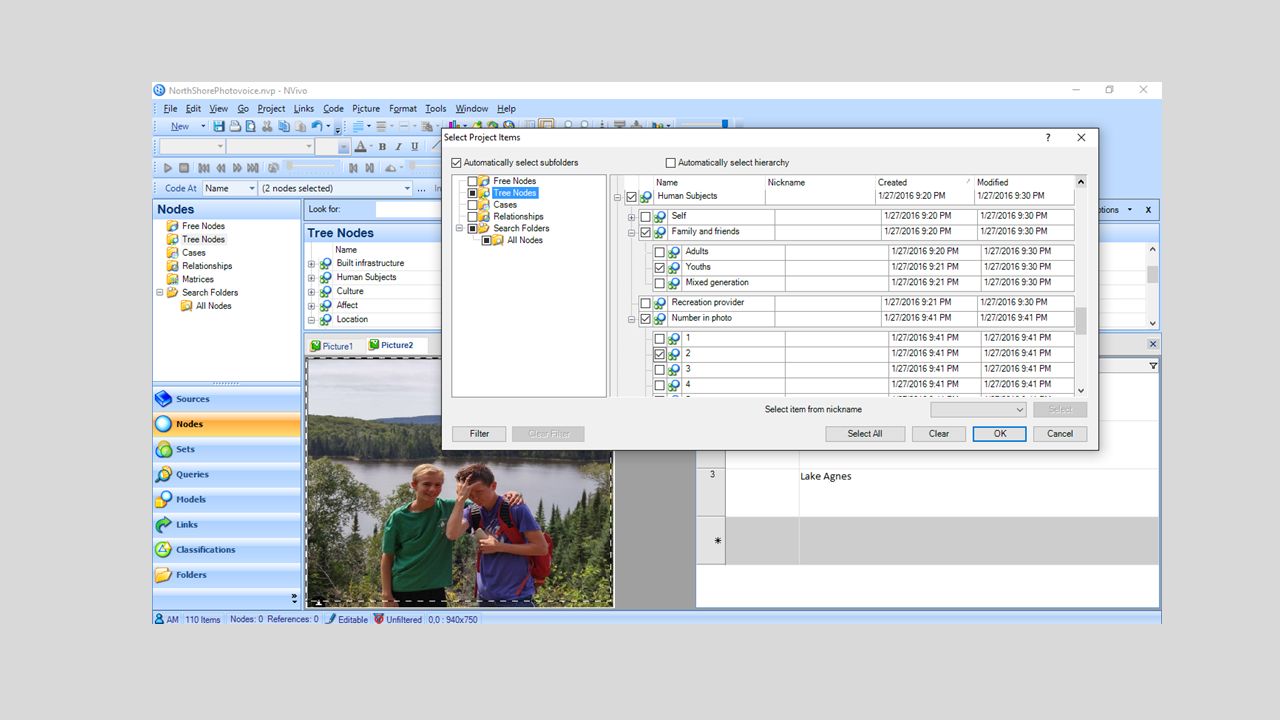Click the Print Preview icon in toolbar
The height and width of the screenshot is (720, 1280).
[x=251, y=126]
